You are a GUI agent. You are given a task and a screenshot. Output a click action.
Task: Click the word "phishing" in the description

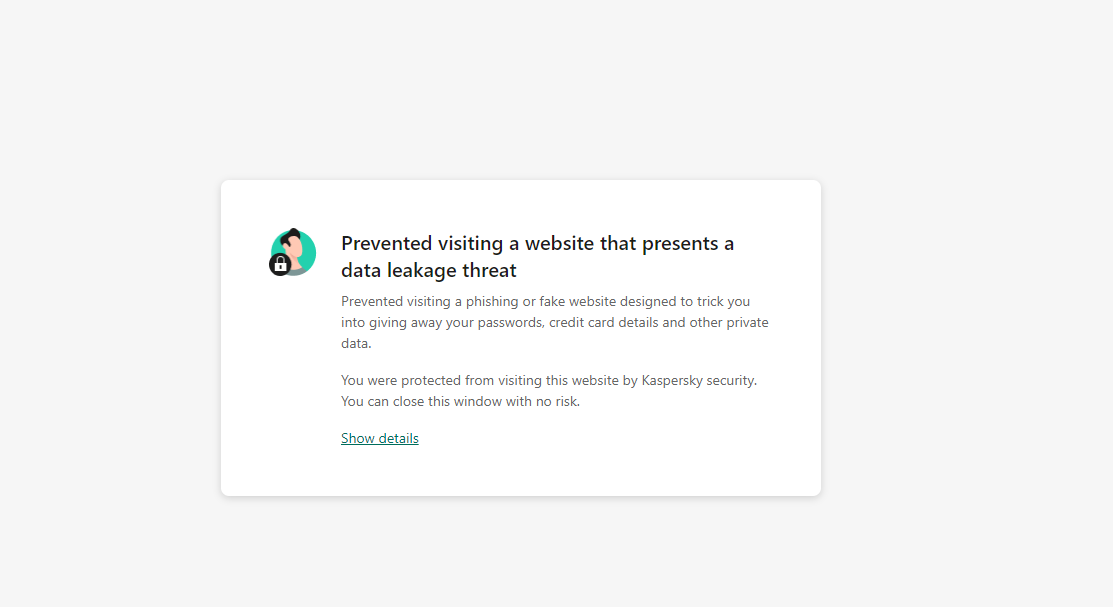(x=493, y=302)
